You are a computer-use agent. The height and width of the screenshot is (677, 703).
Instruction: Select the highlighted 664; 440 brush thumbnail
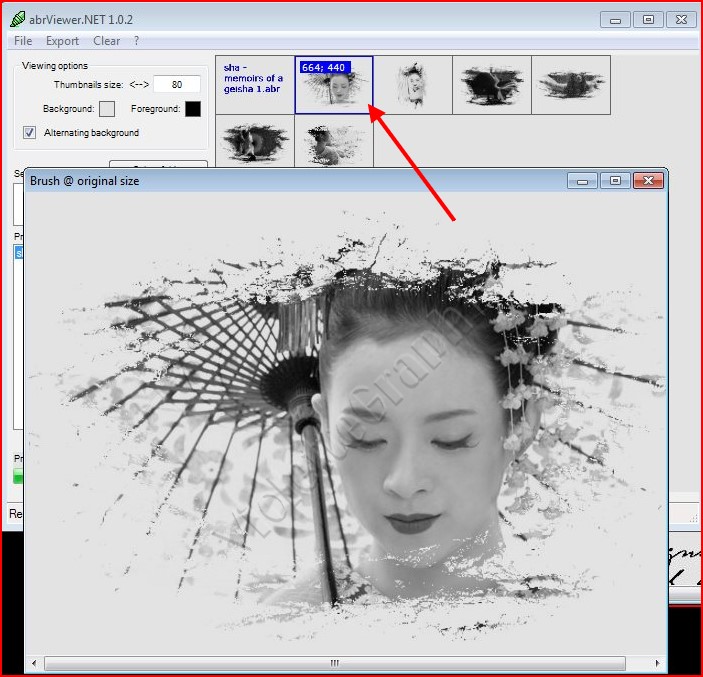pos(333,85)
